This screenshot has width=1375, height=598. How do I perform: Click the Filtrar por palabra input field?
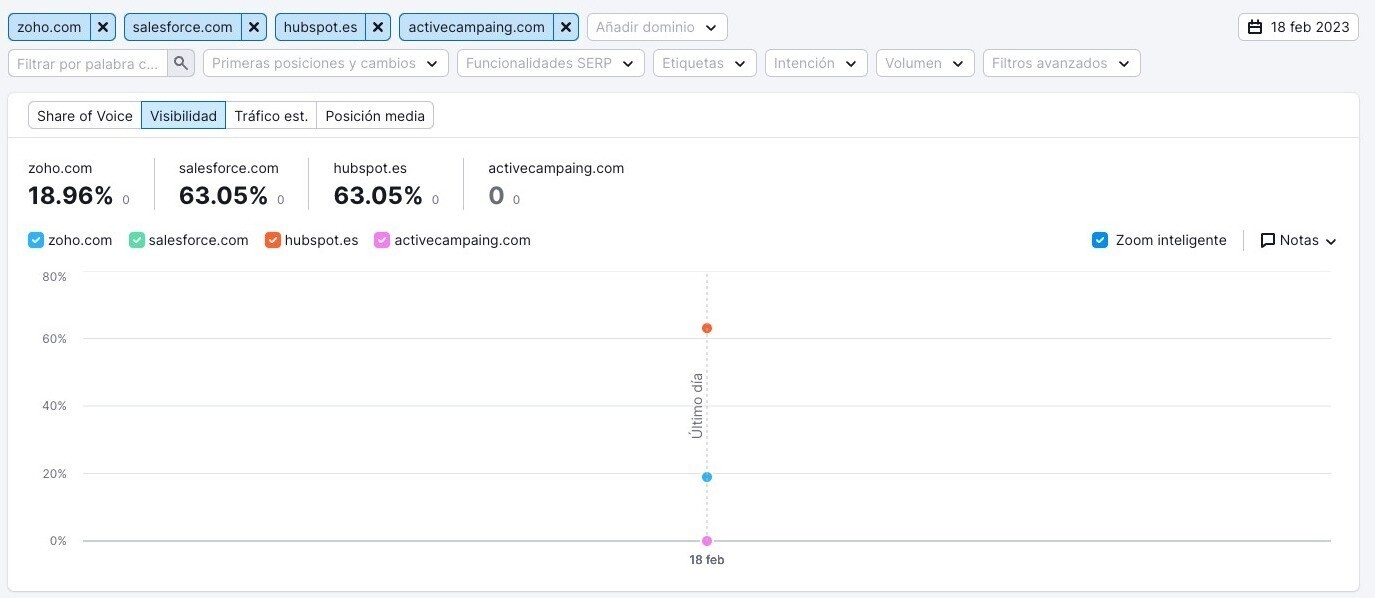point(88,63)
